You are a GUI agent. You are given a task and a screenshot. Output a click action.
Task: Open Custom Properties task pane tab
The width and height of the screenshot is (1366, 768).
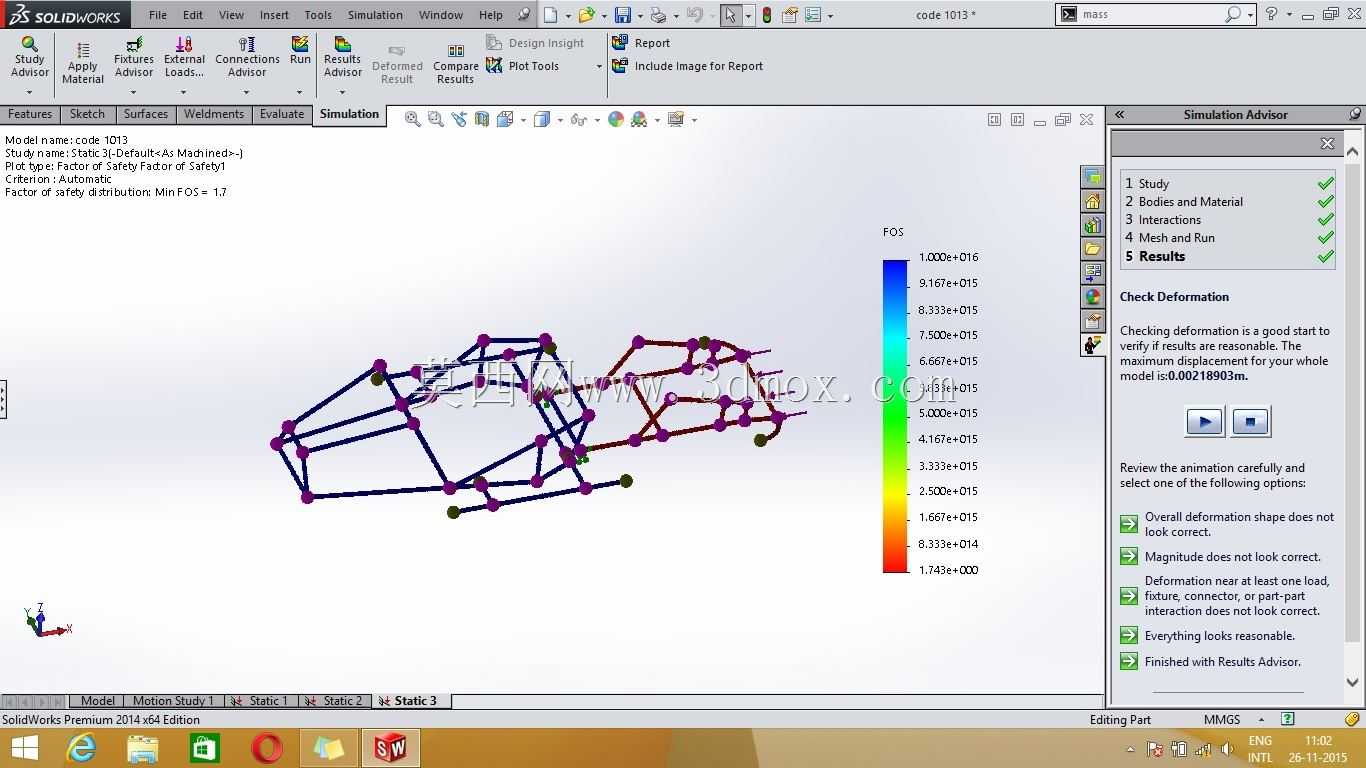(x=1092, y=321)
